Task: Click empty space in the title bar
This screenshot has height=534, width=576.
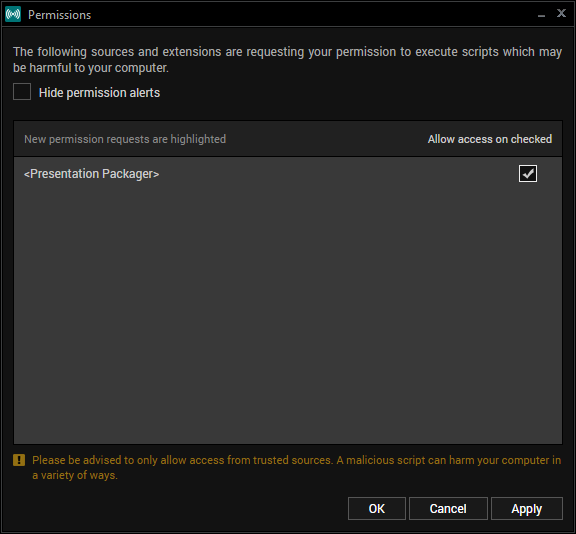Action: [312, 15]
